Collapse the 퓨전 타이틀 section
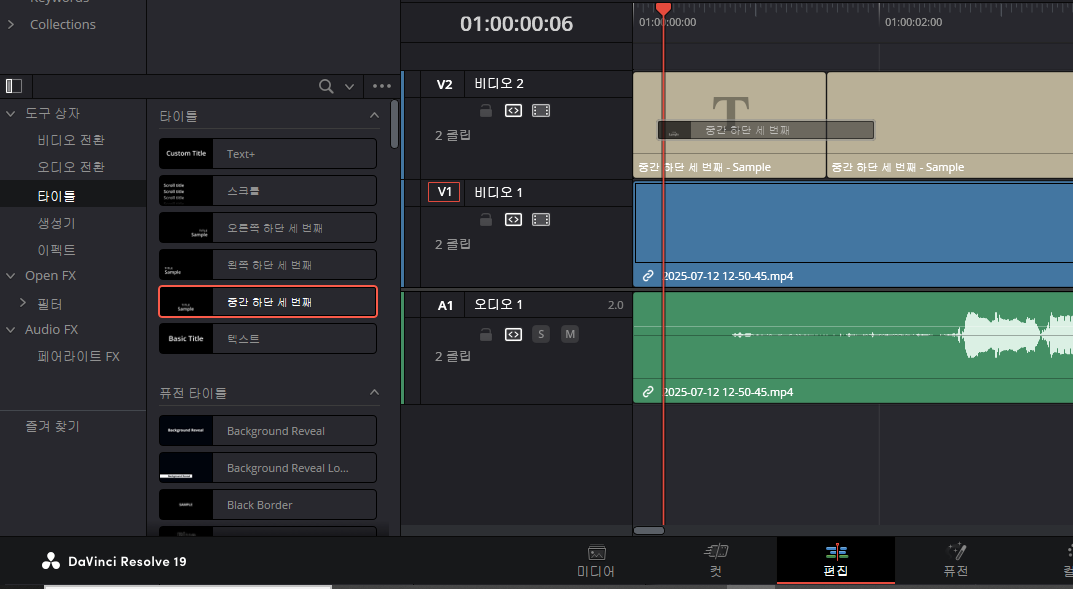 [x=374, y=392]
